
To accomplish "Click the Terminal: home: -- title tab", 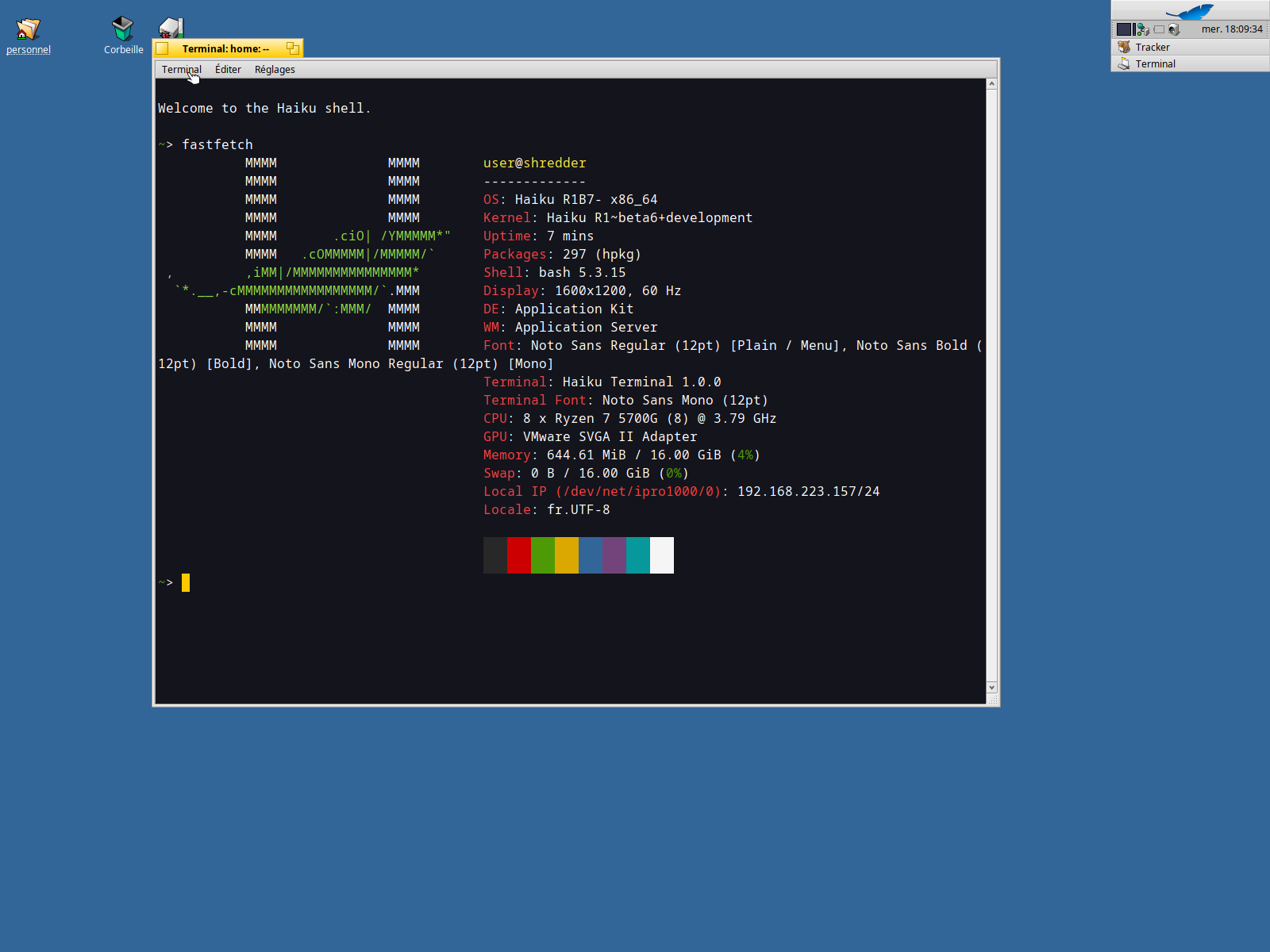I will [x=225, y=48].
